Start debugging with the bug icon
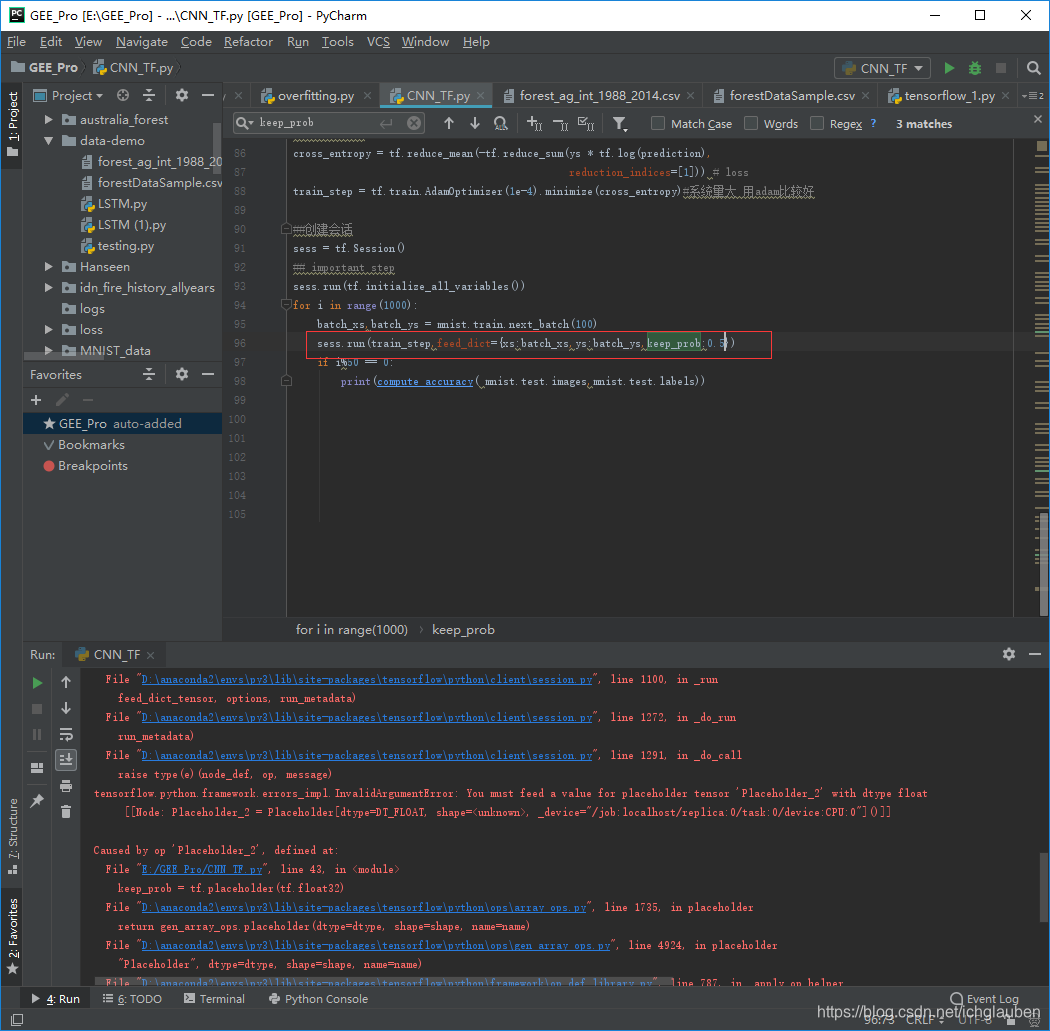The height and width of the screenshot is (1031, 1050). 975,68
